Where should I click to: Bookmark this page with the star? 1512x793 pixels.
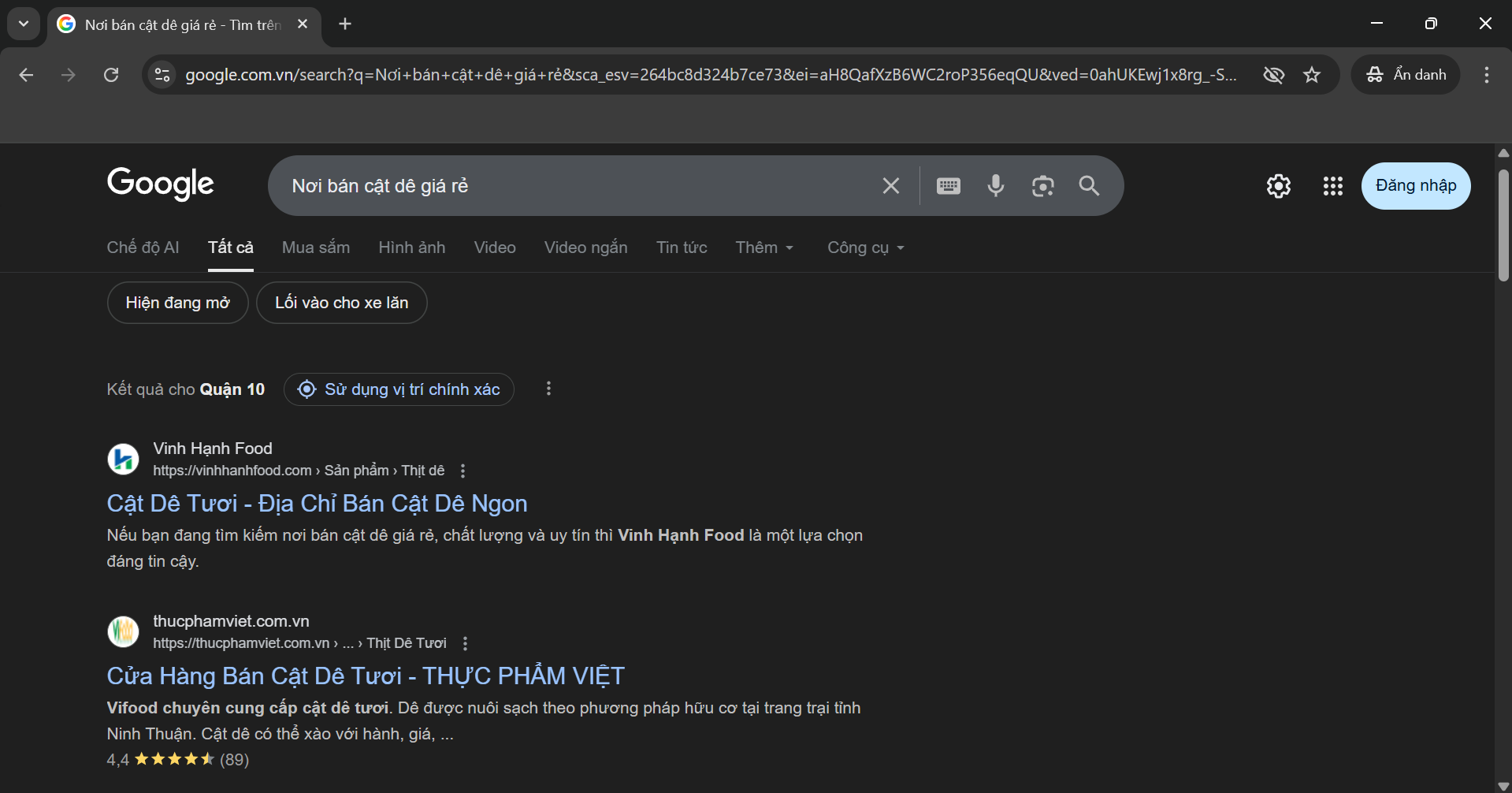[1312, 75]
